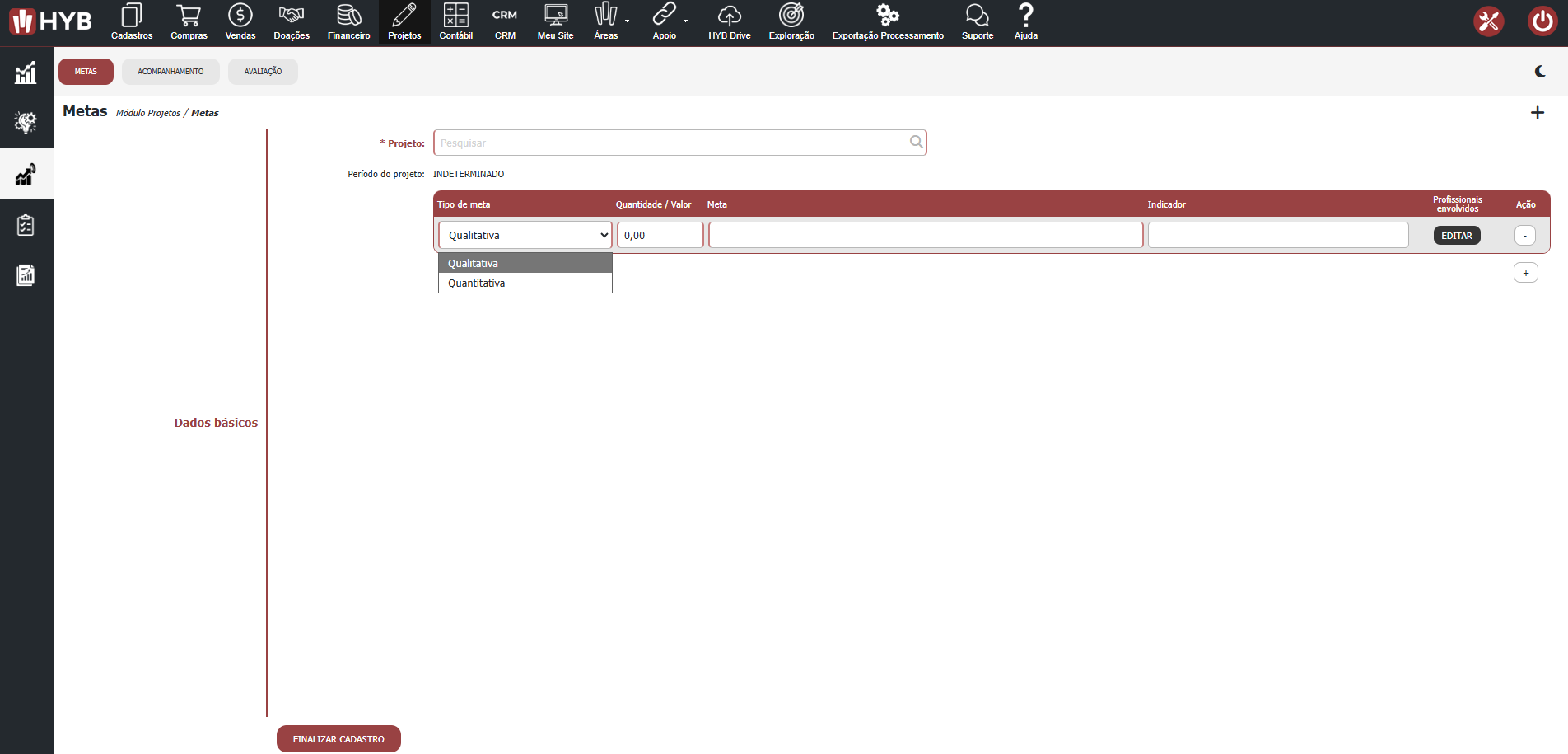Viewport: 1568px width, 754px height.
Task: Collapse the Tipo de meta combo box
Action: [x=525, y=235]
